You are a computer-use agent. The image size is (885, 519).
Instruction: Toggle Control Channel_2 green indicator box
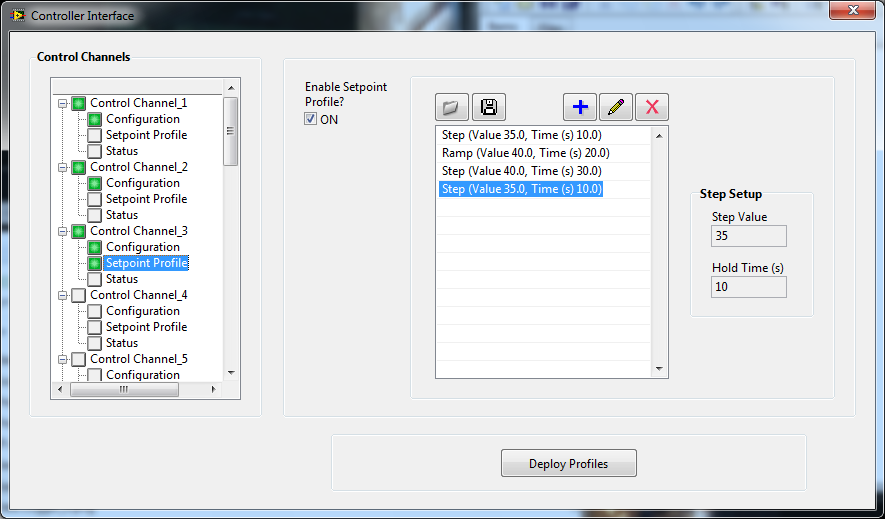click(x=78, y=167)
